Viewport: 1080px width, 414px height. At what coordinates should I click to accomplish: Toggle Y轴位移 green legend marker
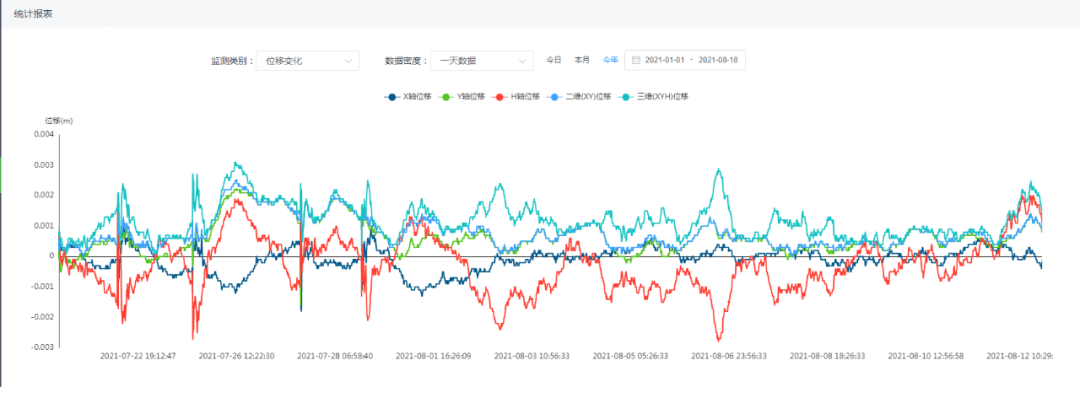click(447, 97)
